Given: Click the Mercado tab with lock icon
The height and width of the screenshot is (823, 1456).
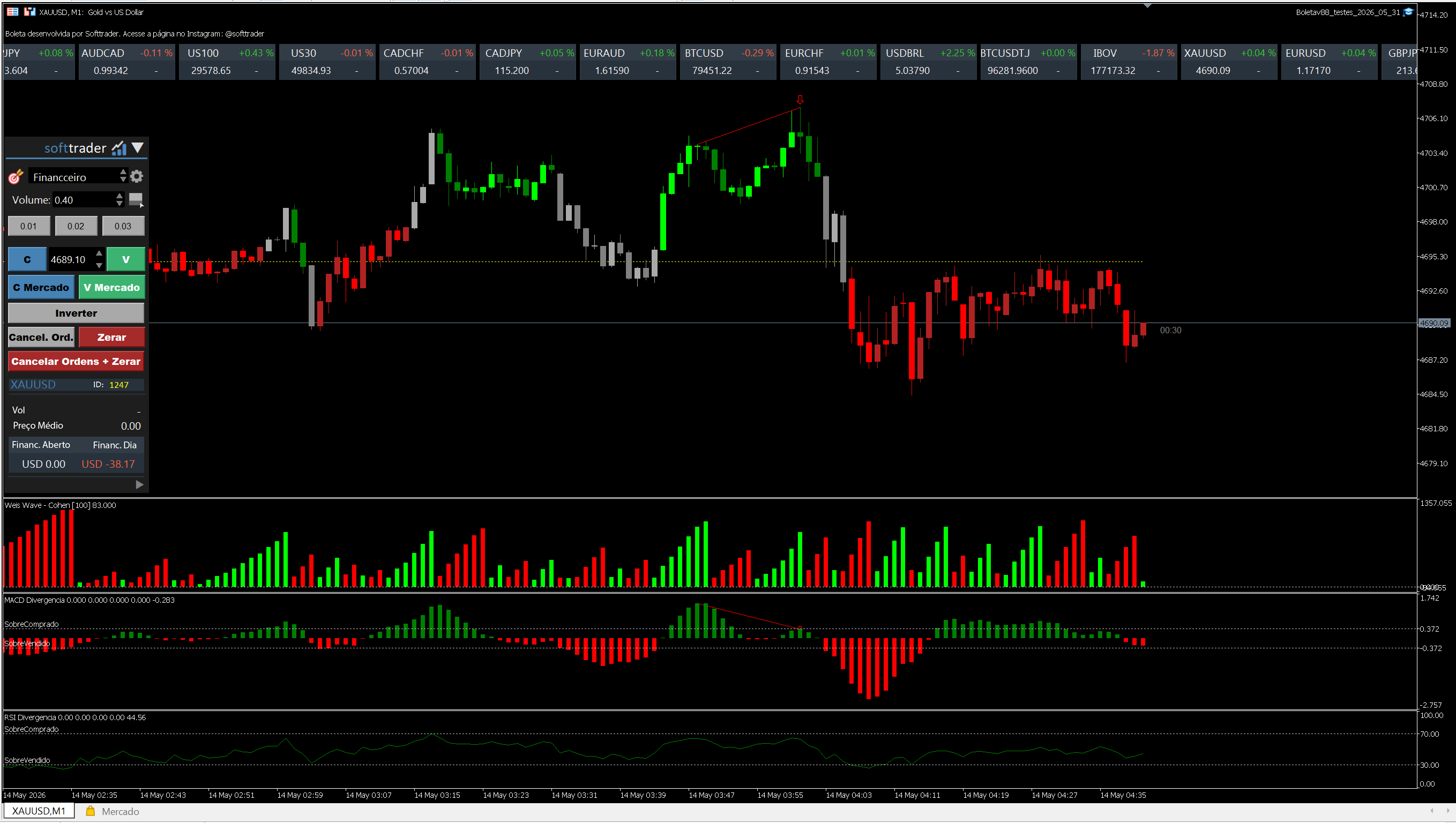Looking at the screenshot, I should pos(113,811).
